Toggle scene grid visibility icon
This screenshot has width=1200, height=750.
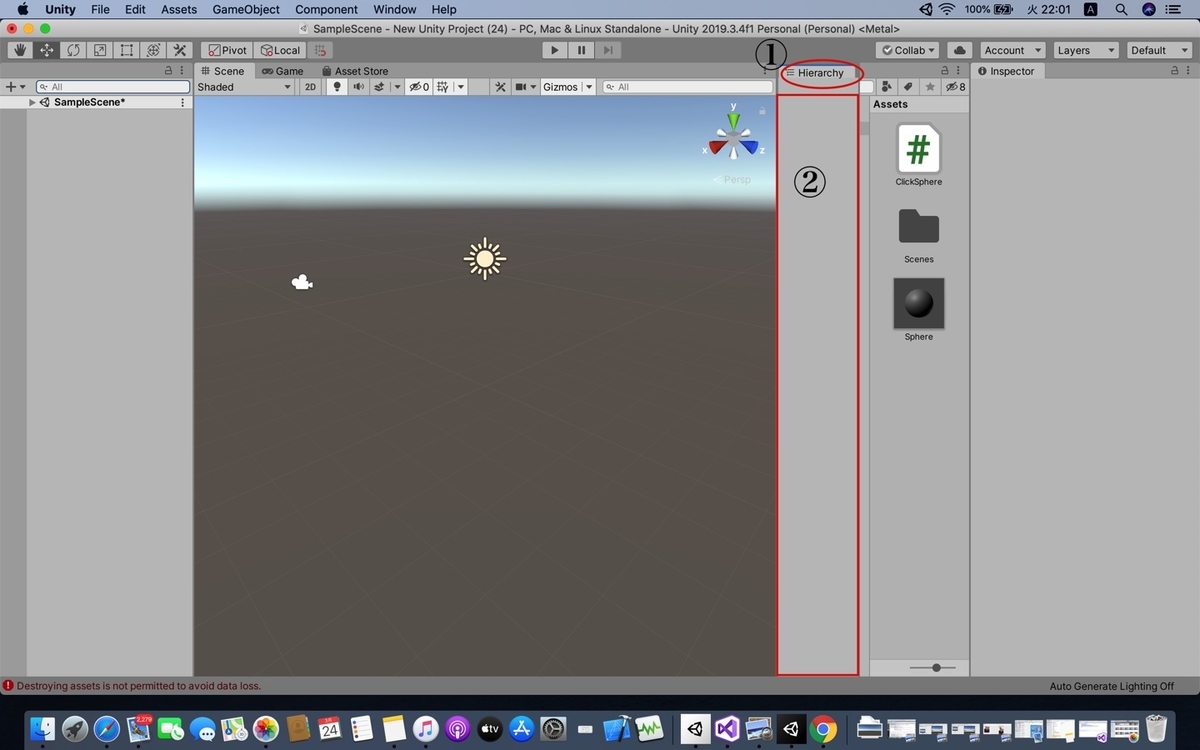444,87
